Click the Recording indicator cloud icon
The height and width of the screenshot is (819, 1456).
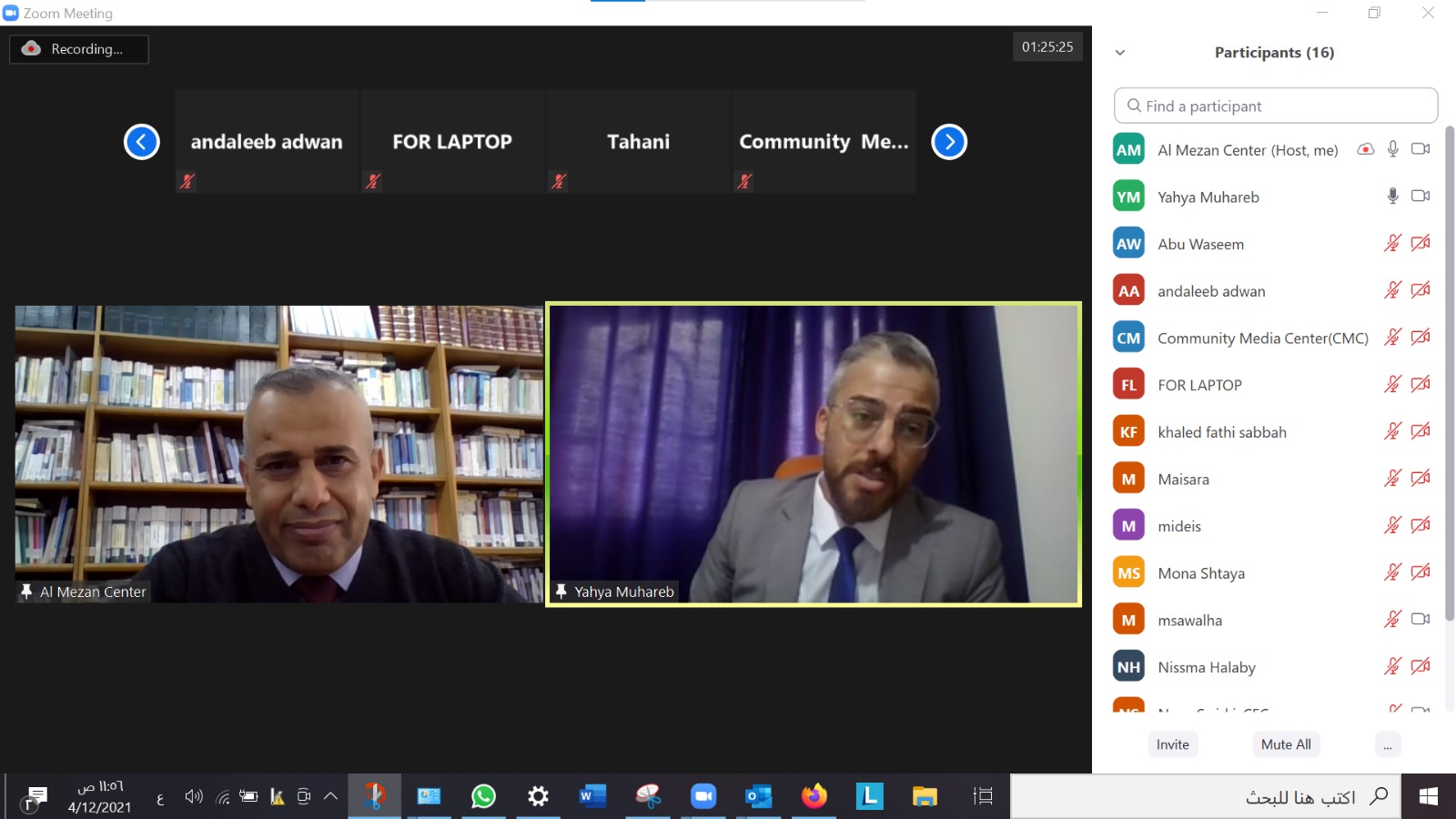(31, 48)
